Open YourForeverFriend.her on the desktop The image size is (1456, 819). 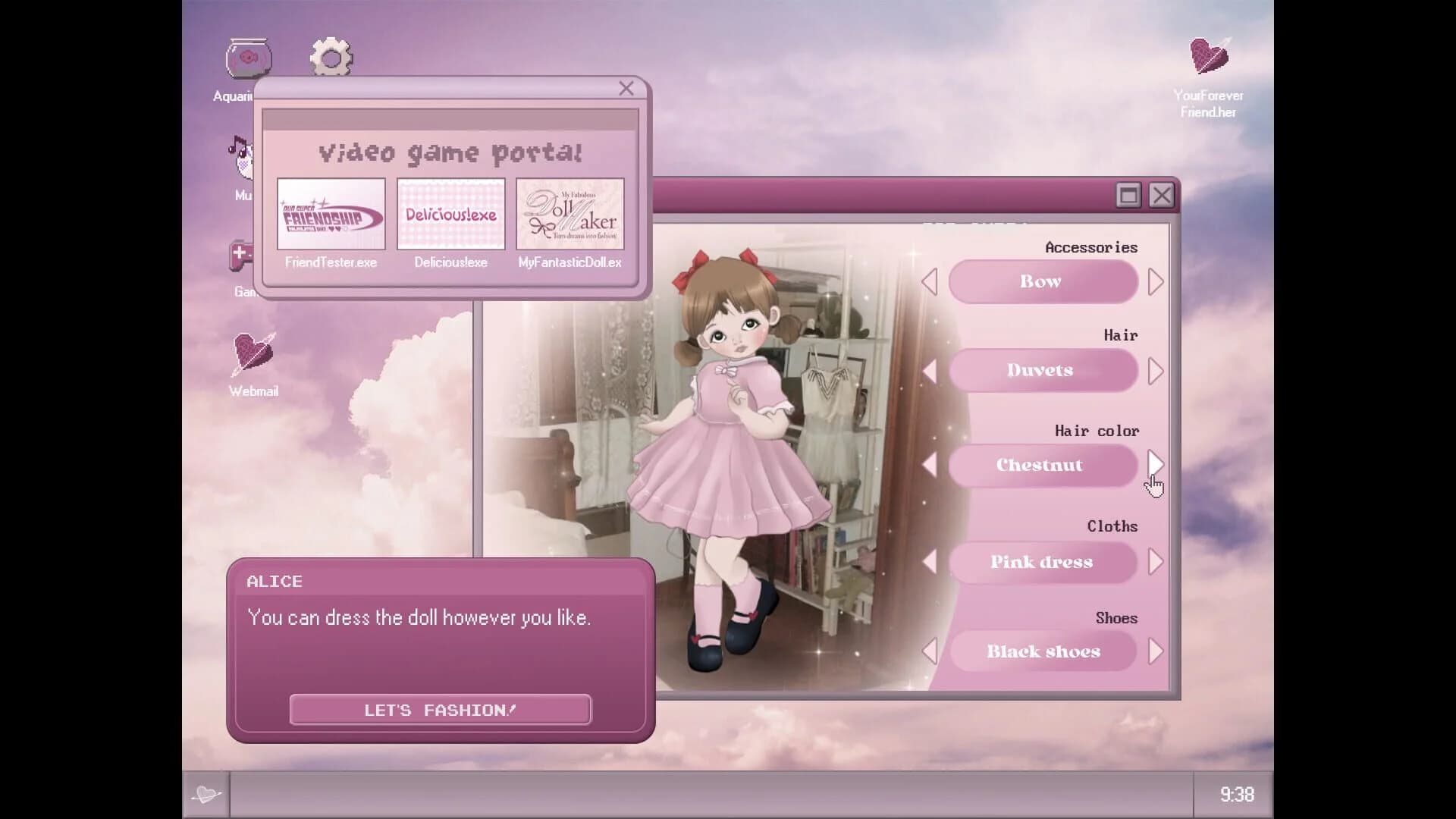tap(1207, 57)
